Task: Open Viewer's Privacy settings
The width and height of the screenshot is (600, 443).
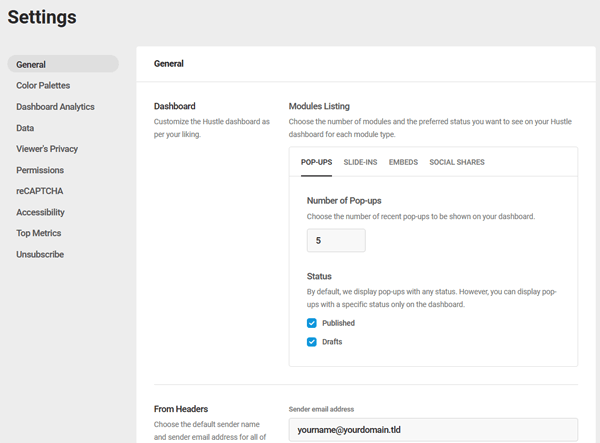Action: point(47,149)
